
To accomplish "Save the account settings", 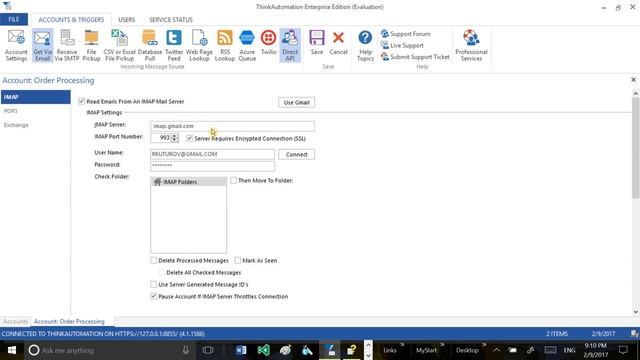I will pyautogui.click(x=317, y=42).
